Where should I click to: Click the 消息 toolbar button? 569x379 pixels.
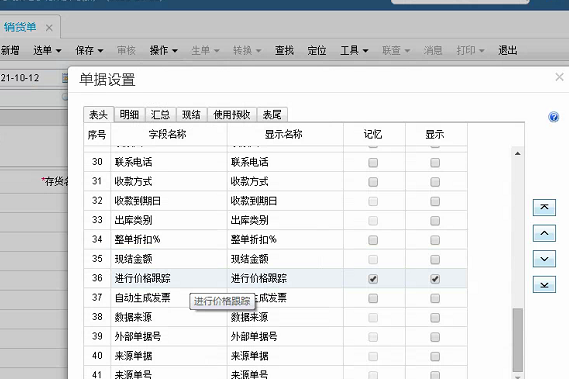point(433,50)
